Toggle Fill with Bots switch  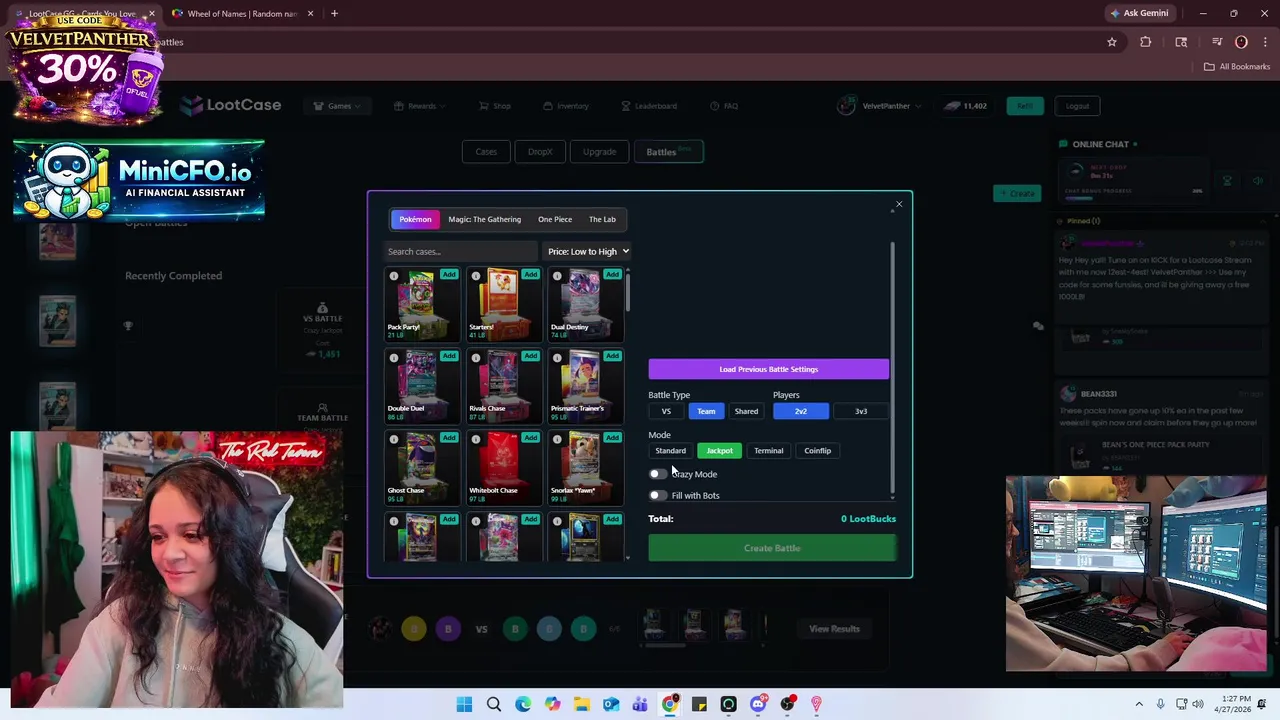point(657,495)
